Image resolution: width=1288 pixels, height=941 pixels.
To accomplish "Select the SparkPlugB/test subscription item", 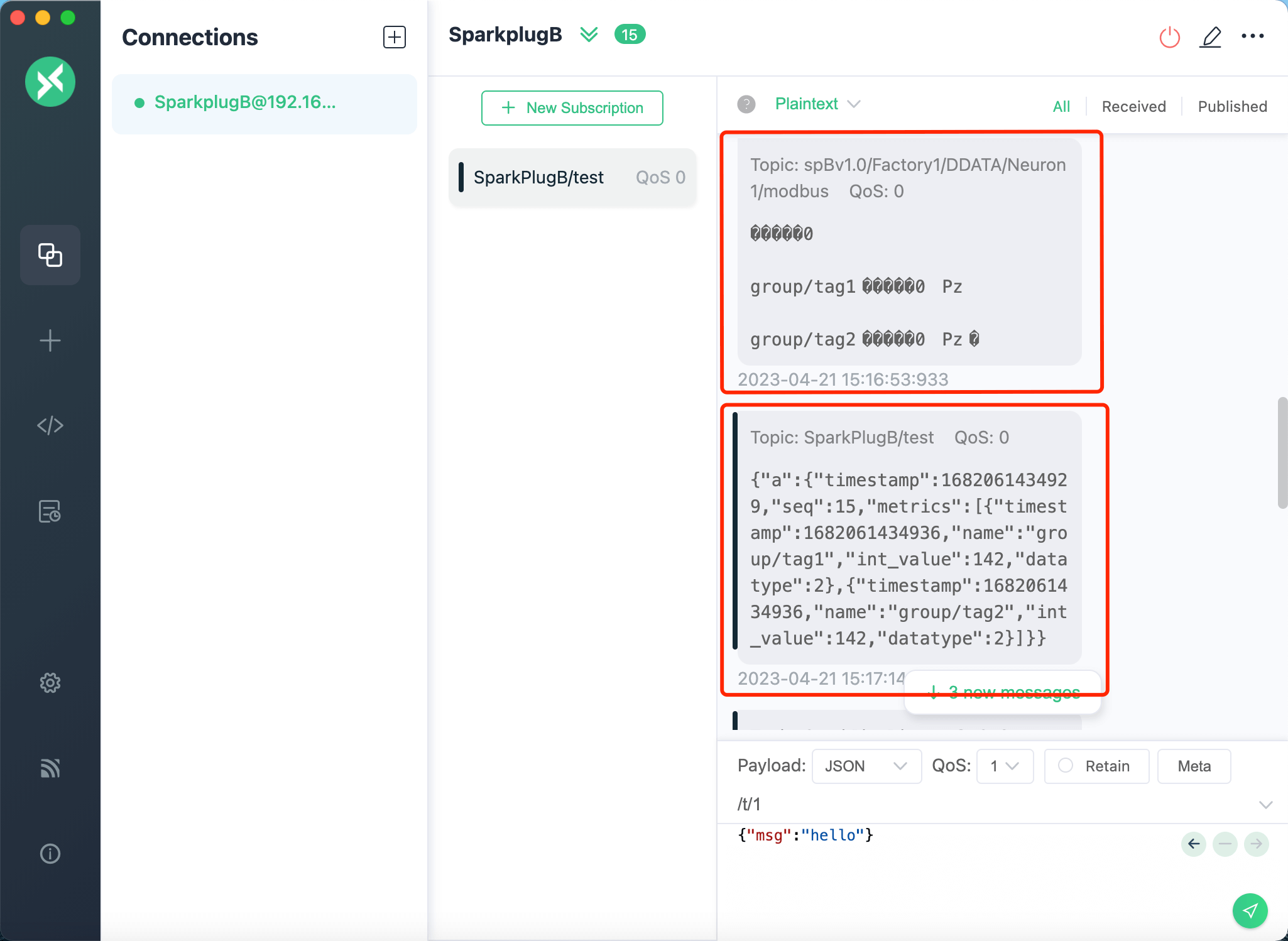I will click(572, 177).
